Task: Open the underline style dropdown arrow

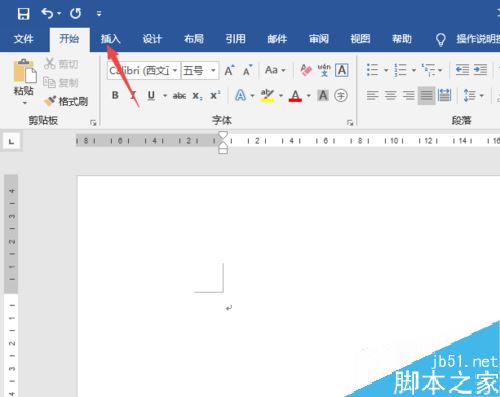Action: 165,96
